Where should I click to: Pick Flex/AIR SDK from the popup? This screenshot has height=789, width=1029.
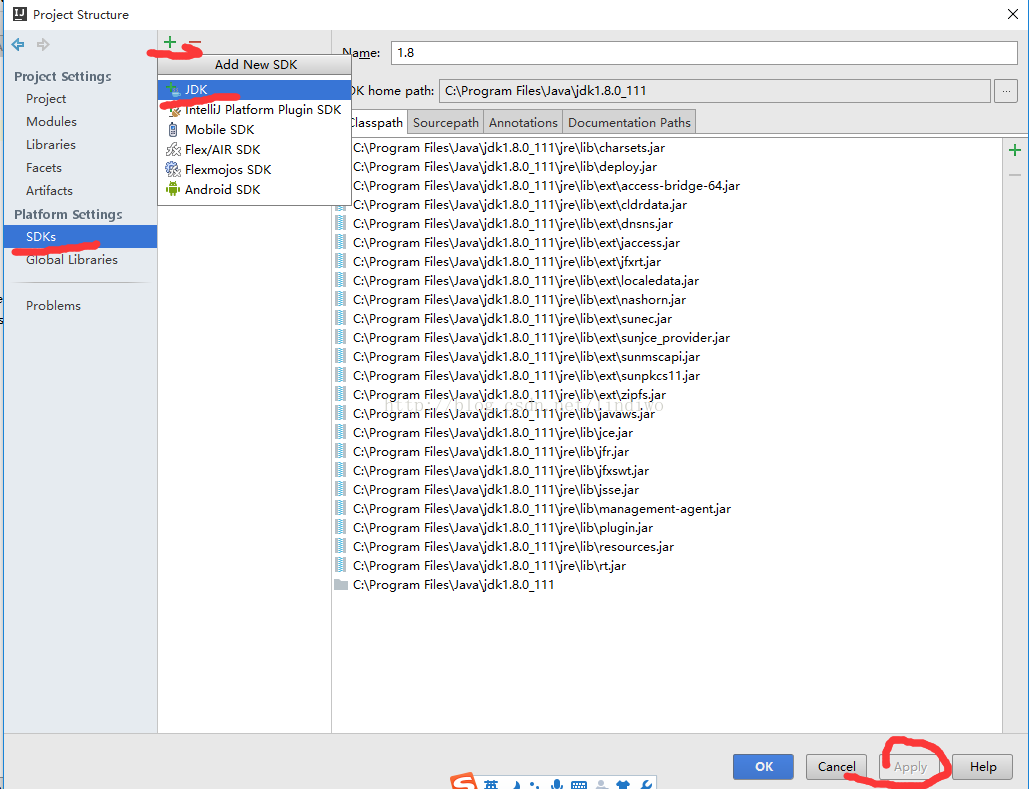click(255, 150)
